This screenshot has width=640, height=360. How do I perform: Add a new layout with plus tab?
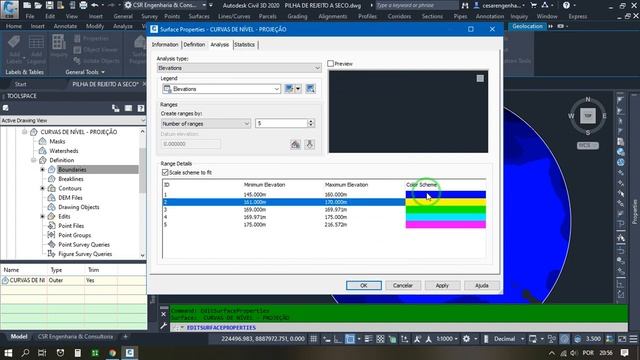[x=125, y=337]
